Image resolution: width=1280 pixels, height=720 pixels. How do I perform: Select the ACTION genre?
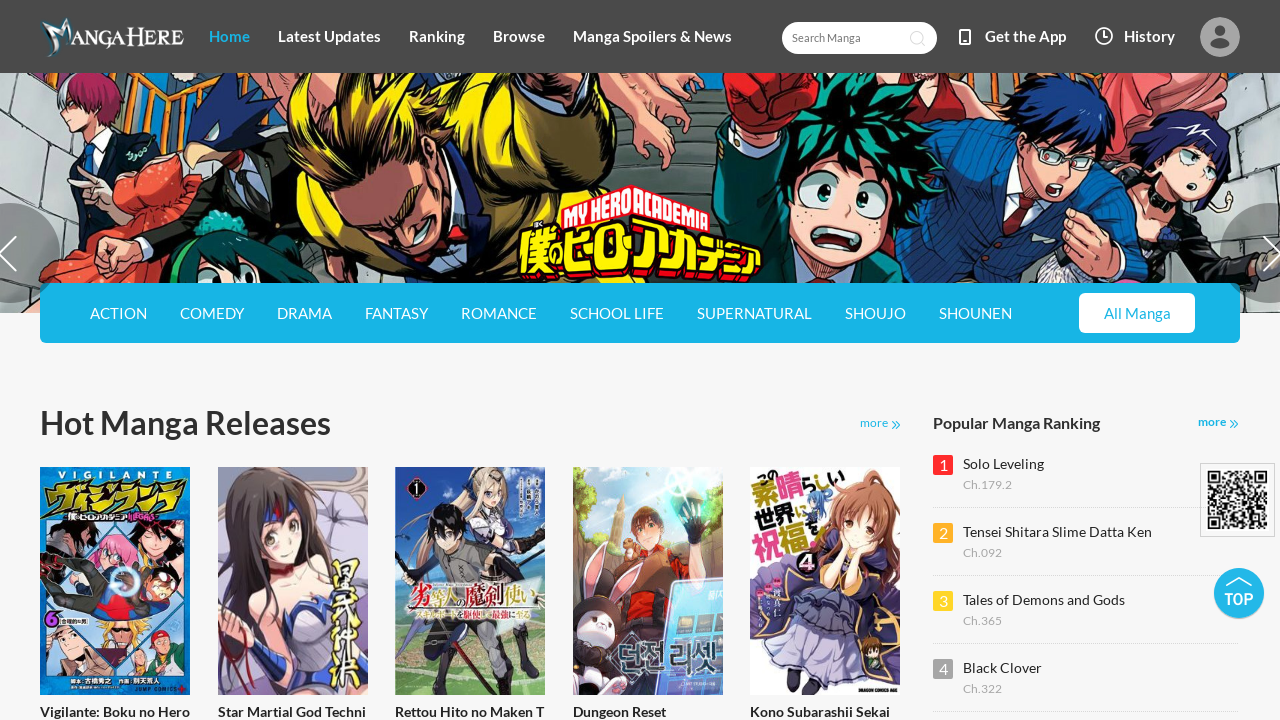118,313
